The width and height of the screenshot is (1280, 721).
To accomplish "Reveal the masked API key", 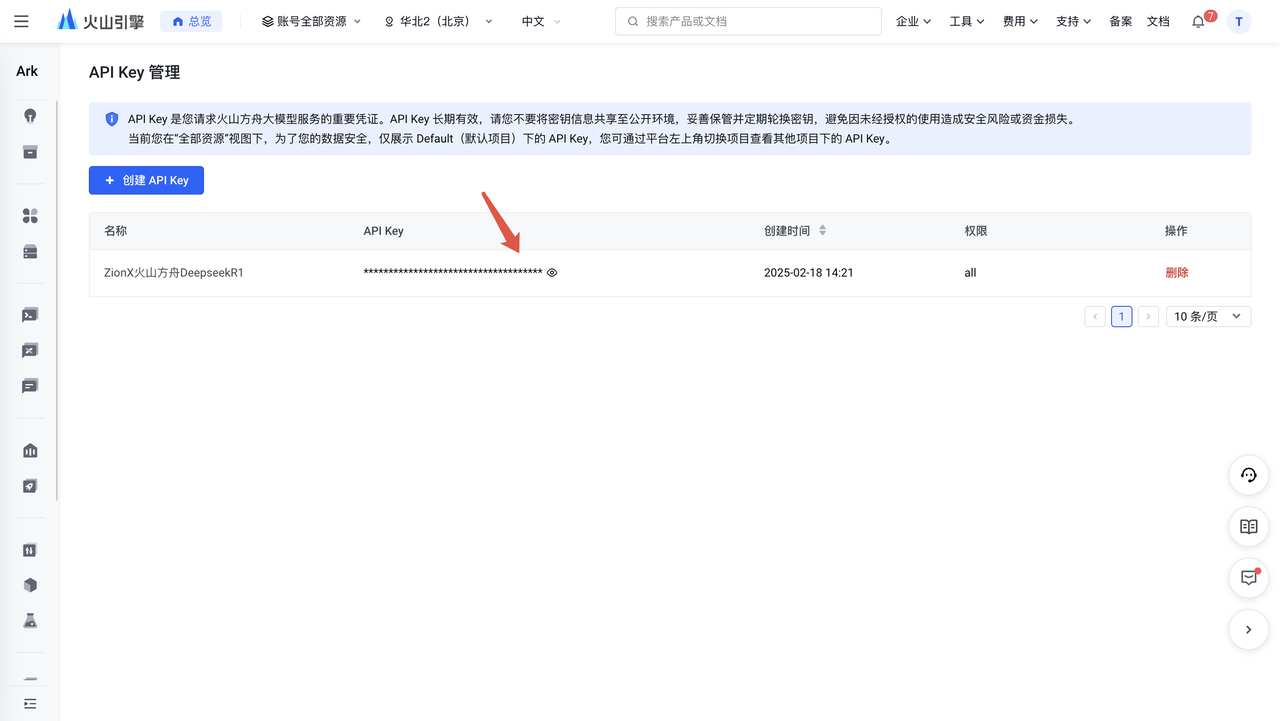I will pos(552,272).
